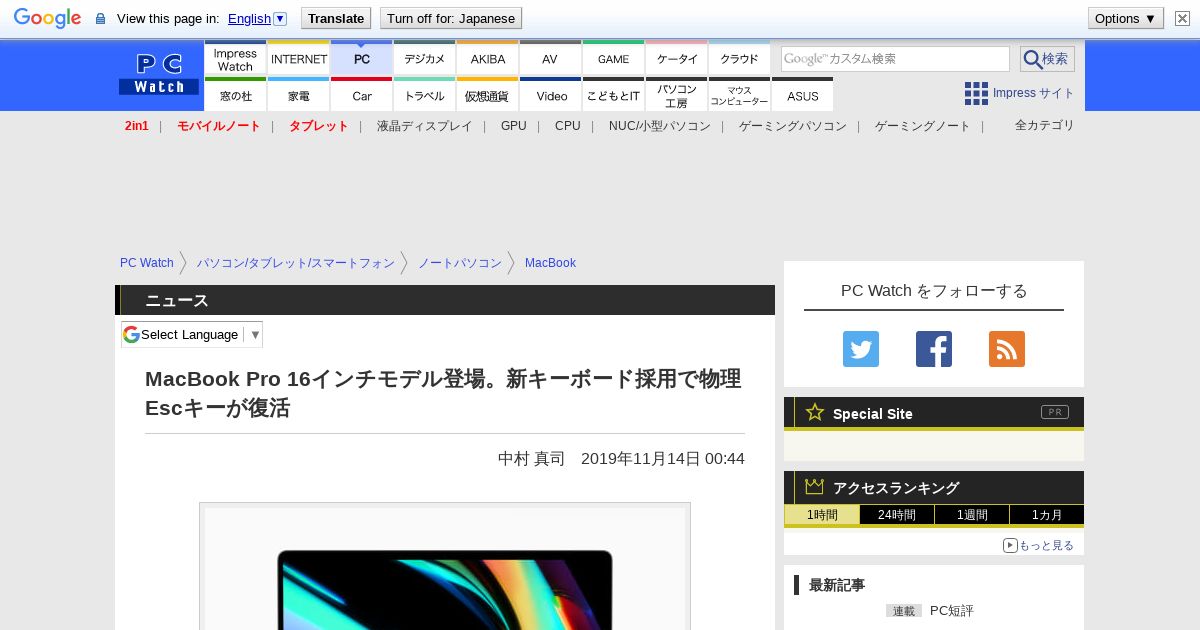Open the 2in1 category link
The width and height of the screenshot is (1200, 630).
pos(137,126)
